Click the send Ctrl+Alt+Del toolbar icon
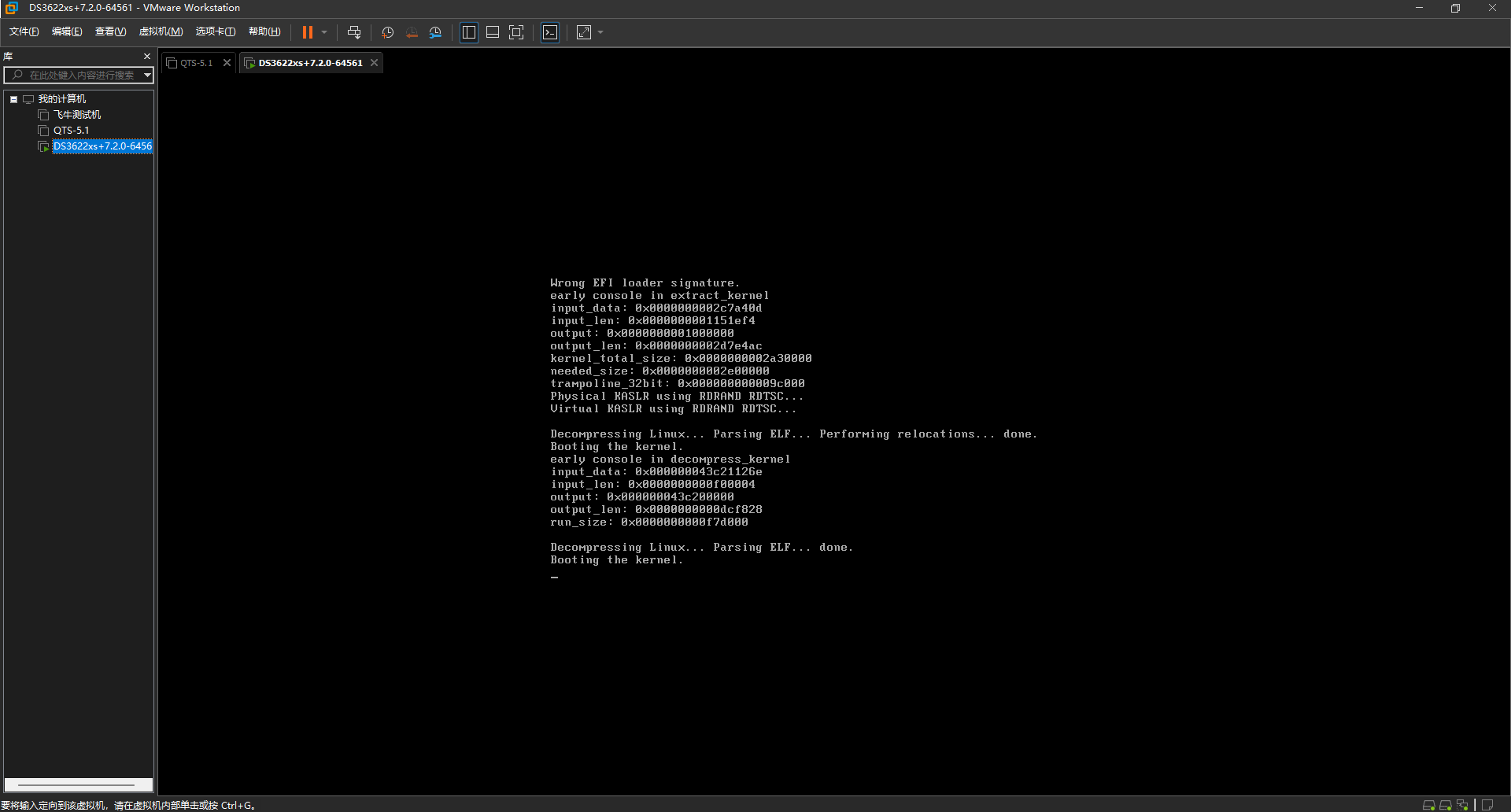 click(x=354, y=32)
